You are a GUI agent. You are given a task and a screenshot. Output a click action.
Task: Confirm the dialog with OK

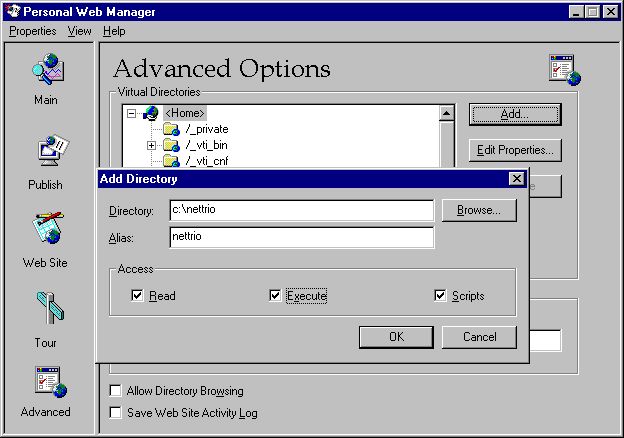[396, 337]
